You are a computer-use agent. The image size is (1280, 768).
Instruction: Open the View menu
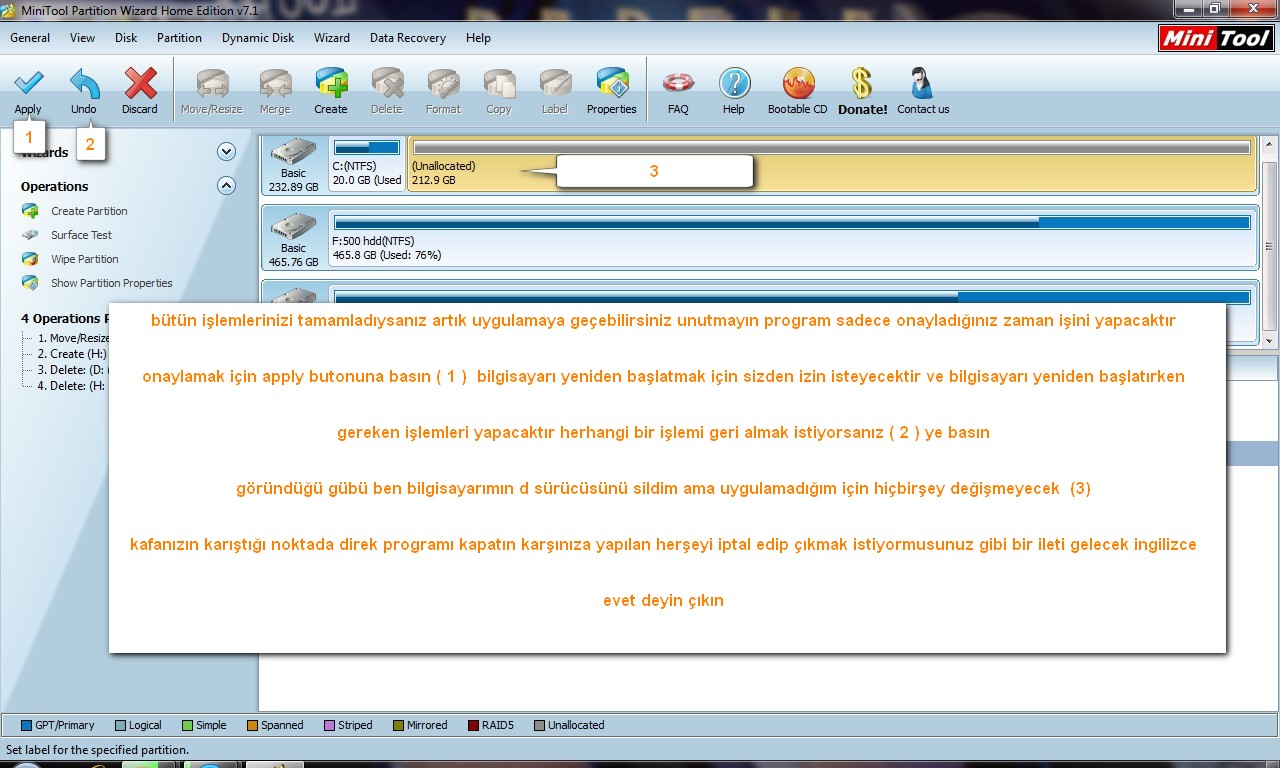click(83, 38)
